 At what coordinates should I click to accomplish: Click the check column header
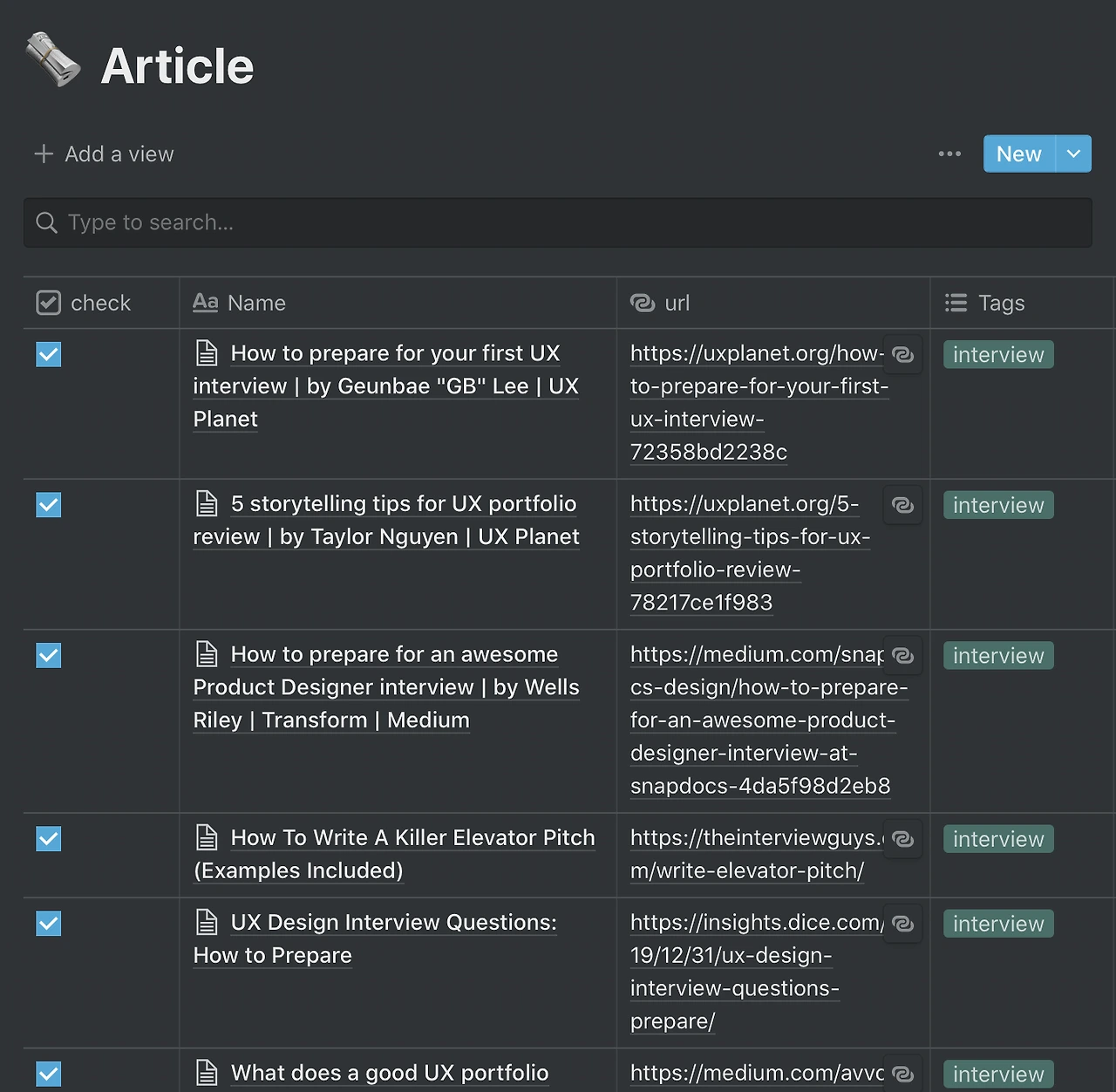click(99, 304)
